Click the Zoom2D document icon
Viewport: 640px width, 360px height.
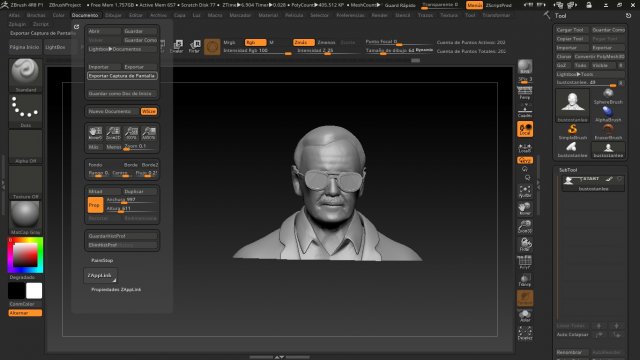pyautogui.click(x=113, y=133)
